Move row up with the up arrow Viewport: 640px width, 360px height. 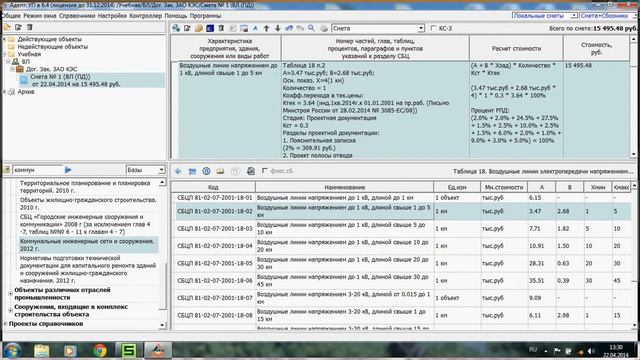(x=267, y=28)
